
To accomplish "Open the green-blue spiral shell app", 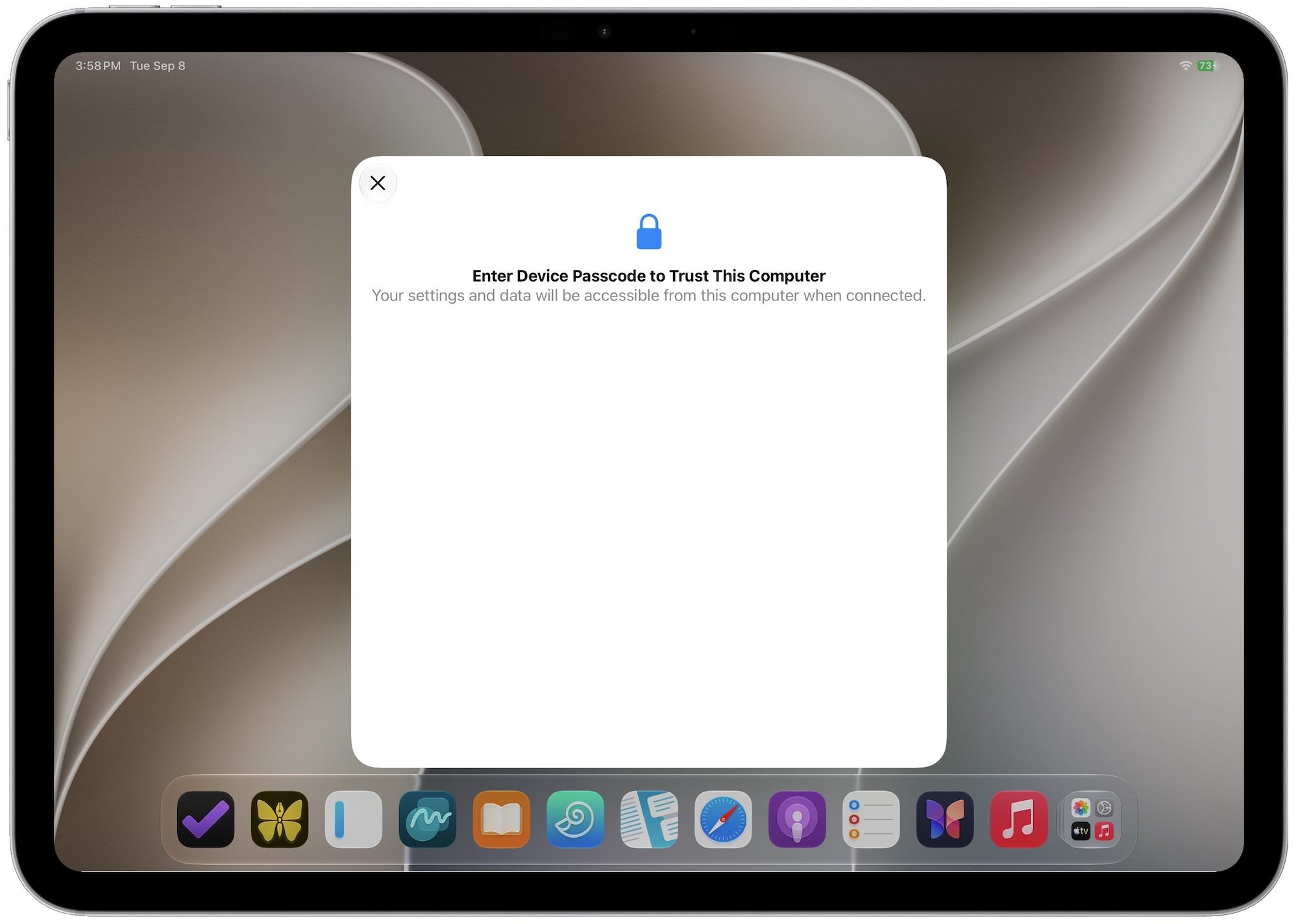I will click(576, 820).
